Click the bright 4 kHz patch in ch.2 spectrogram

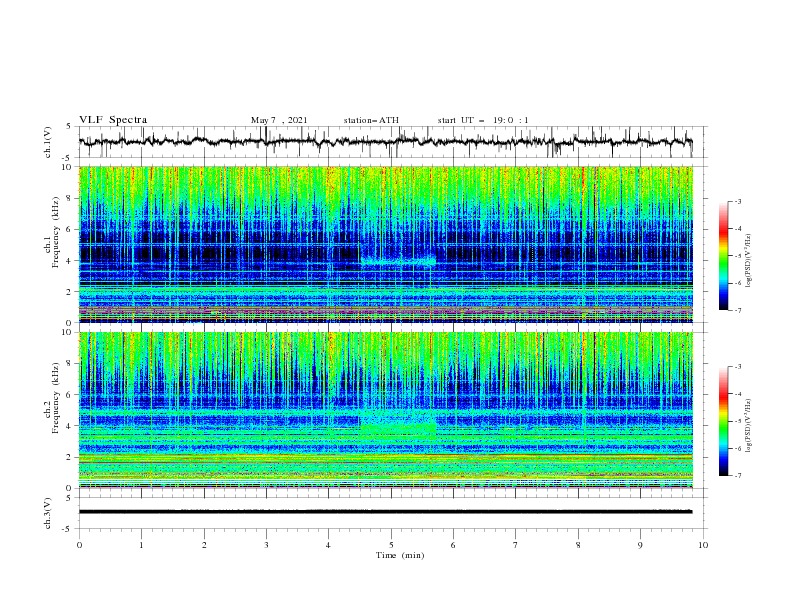398,429
